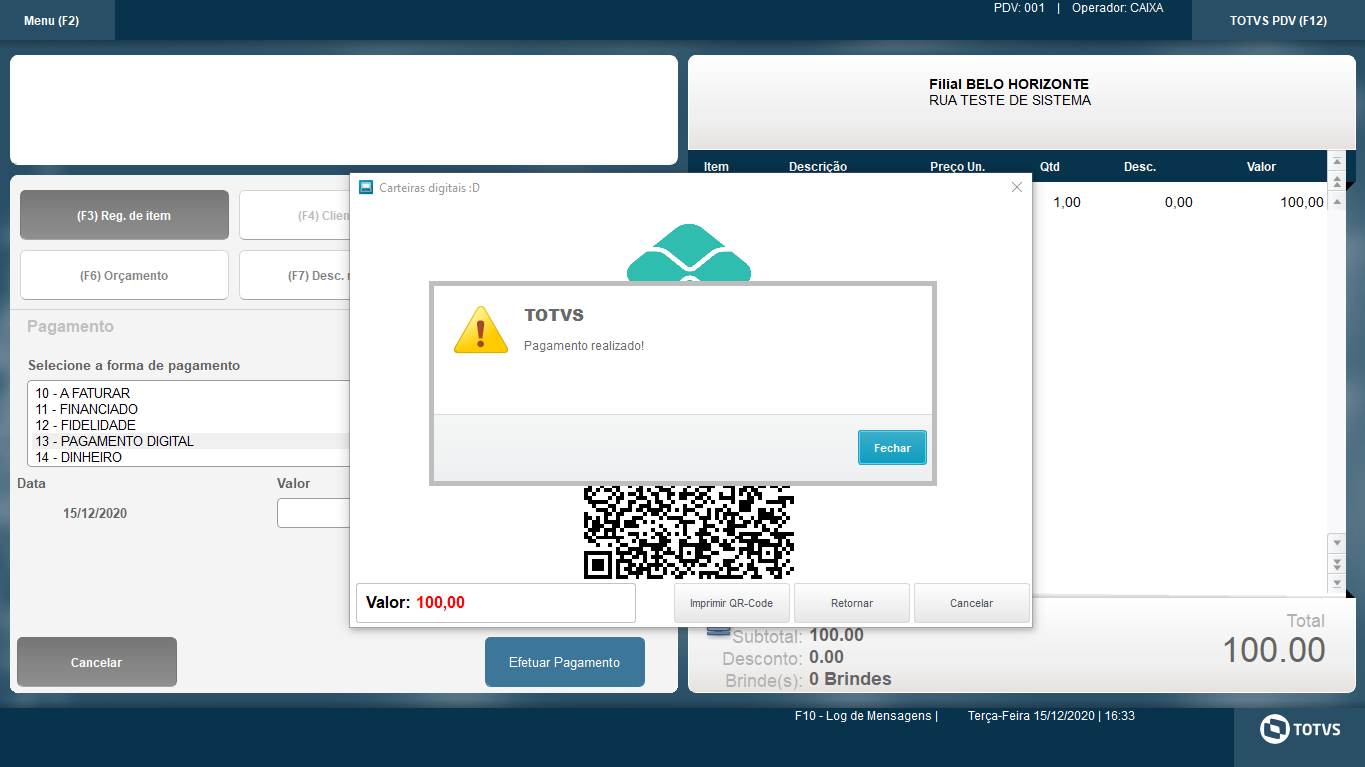Click the Operador: CAIXA label
This screenshot has height=767, width=1365.
pos(1117,8)
